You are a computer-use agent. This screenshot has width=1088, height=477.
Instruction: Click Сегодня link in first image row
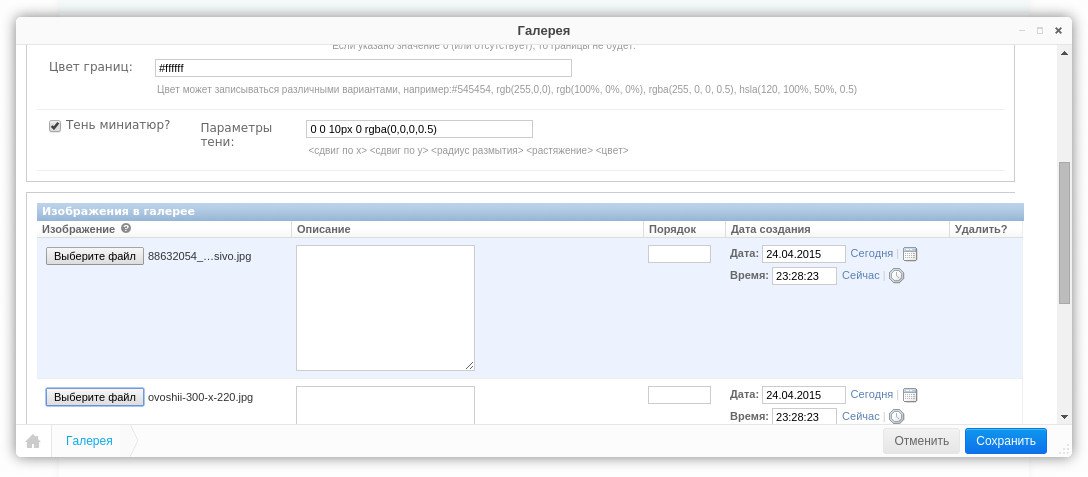[x=871, y=254]
